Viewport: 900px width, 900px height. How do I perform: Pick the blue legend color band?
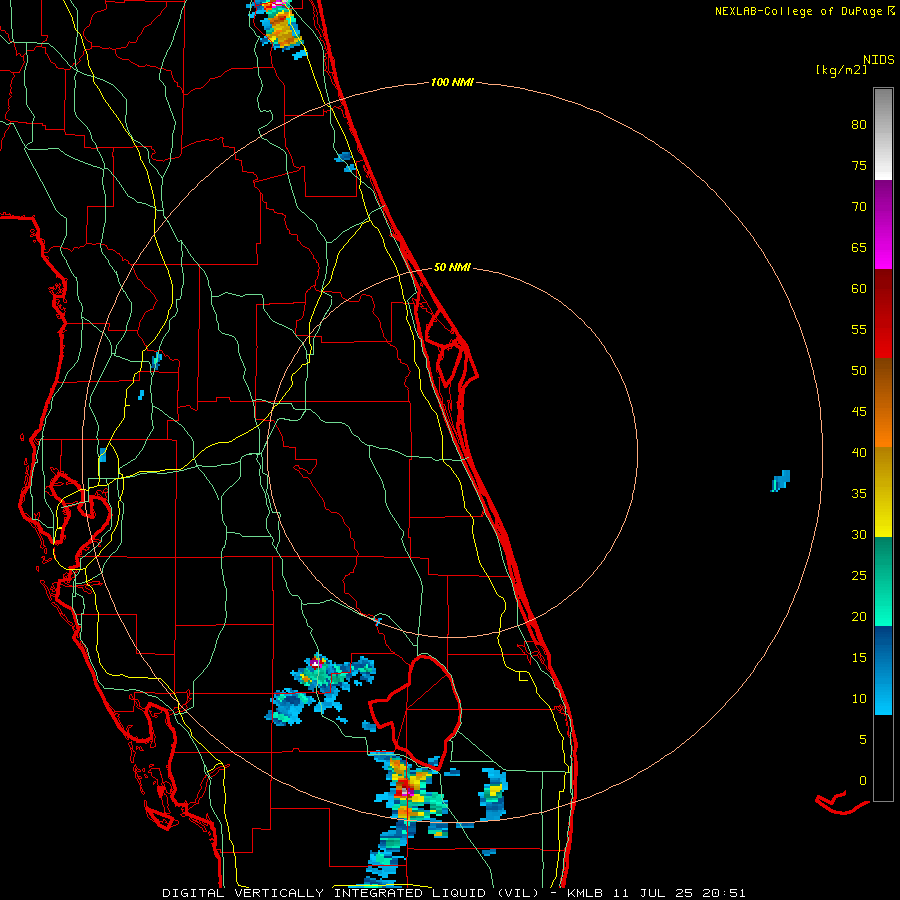tap(883, 670)
